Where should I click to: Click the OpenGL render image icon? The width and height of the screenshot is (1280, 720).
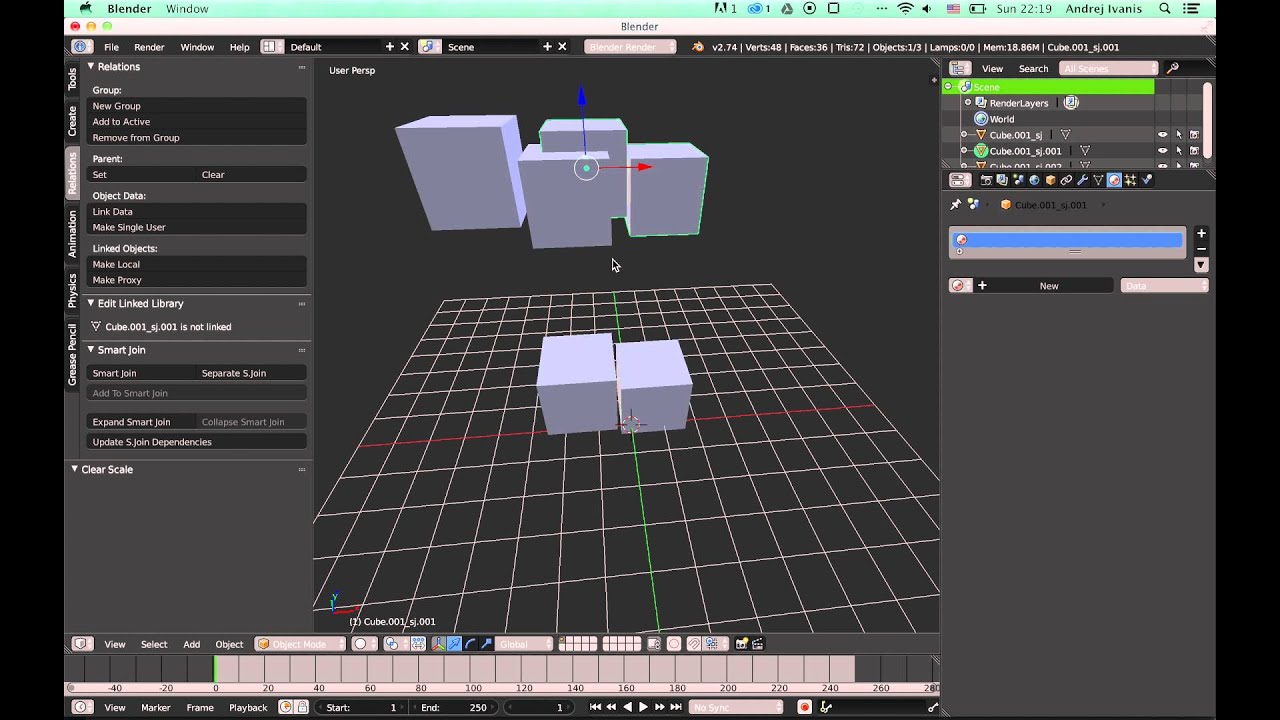click(742, 644)
